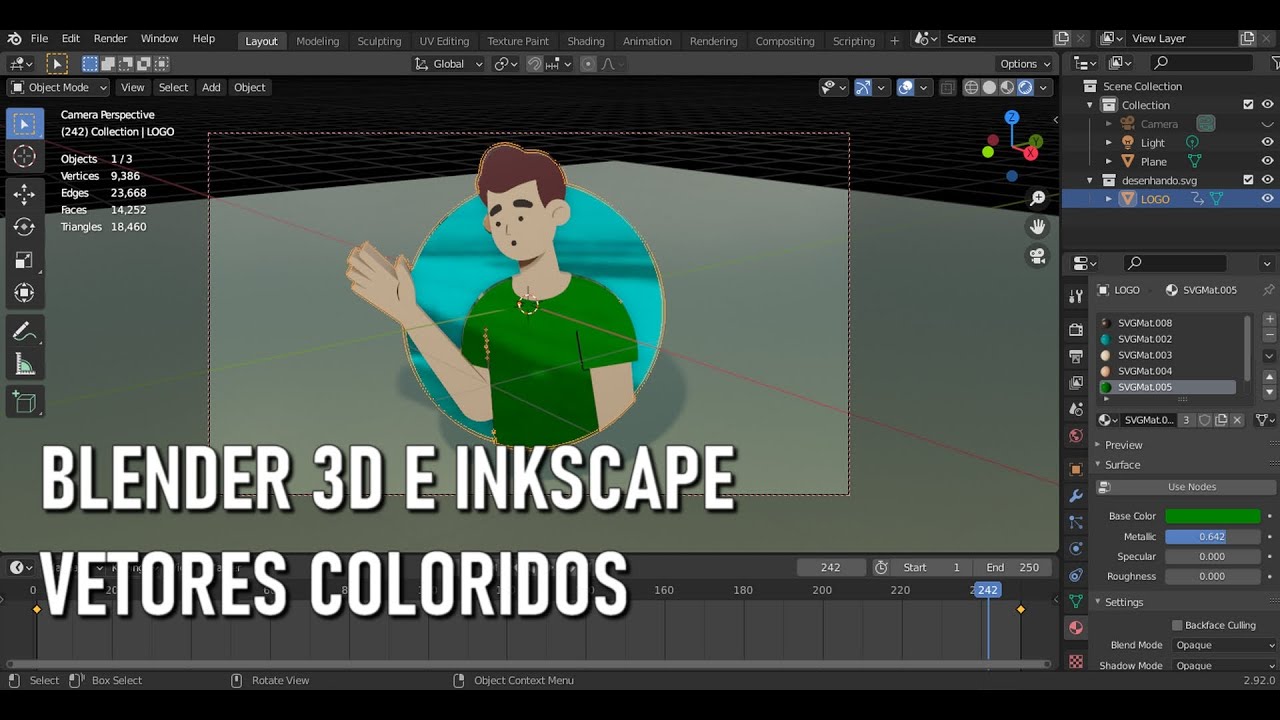Expand the LOGO object tree row
1280x720 pixels.
[1108, 199]
